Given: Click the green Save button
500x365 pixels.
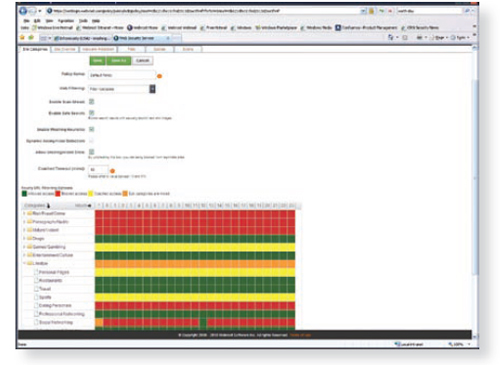Looking at the screenshot, I should coord(98,60).
